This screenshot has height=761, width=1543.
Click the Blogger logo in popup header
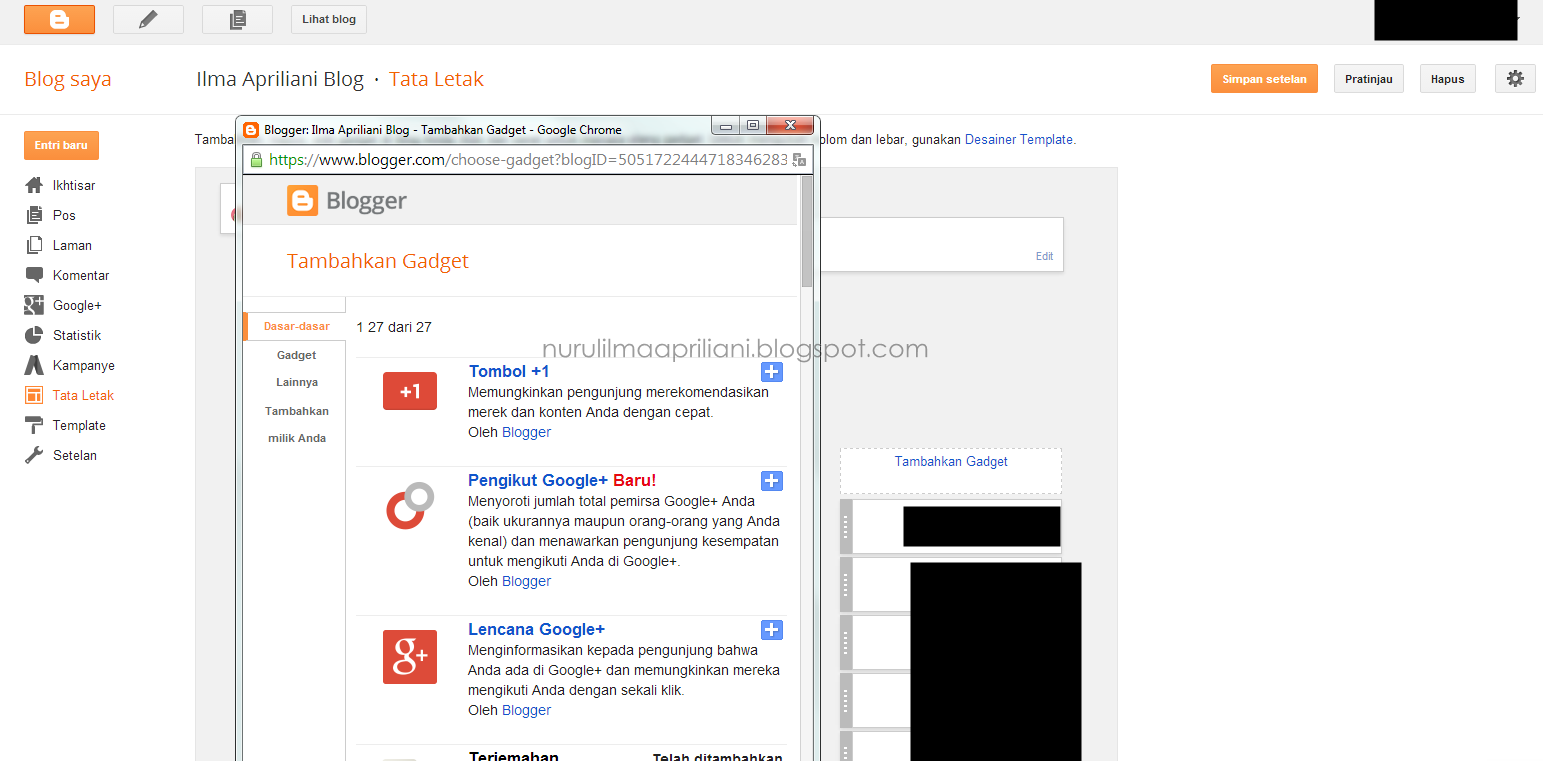point(347,201)
